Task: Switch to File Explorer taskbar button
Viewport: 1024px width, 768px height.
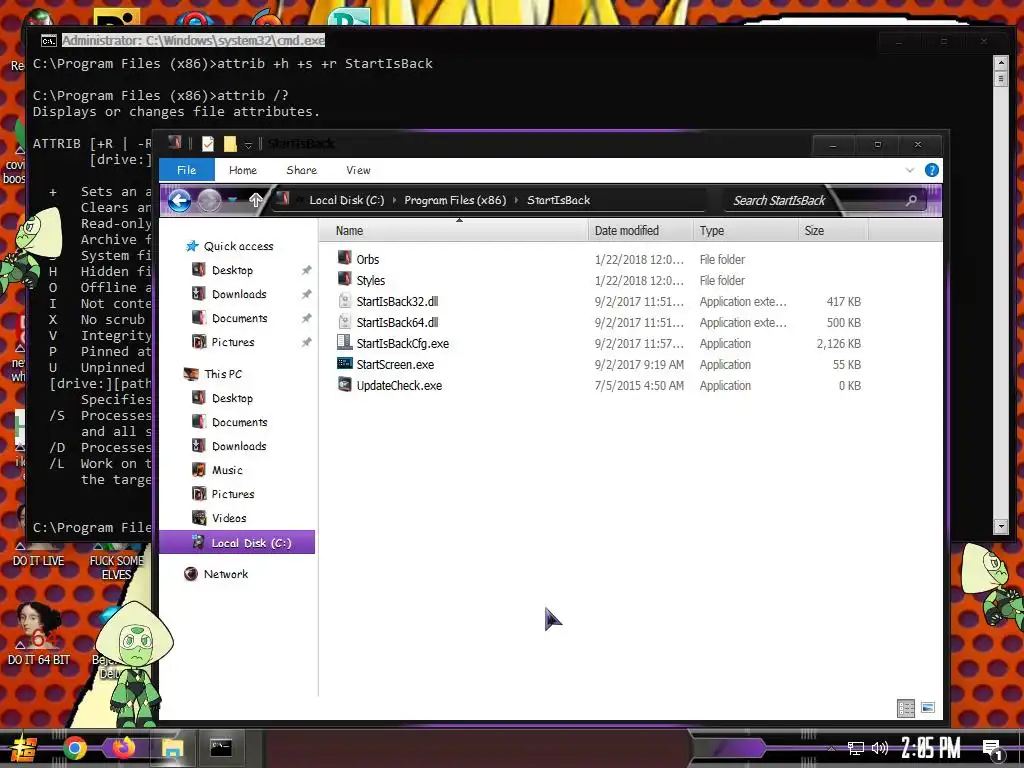Action: pos(172,748)
